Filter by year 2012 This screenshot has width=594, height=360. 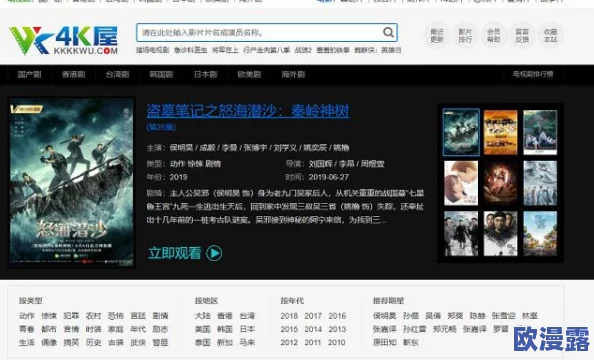(x=289, y=343)
